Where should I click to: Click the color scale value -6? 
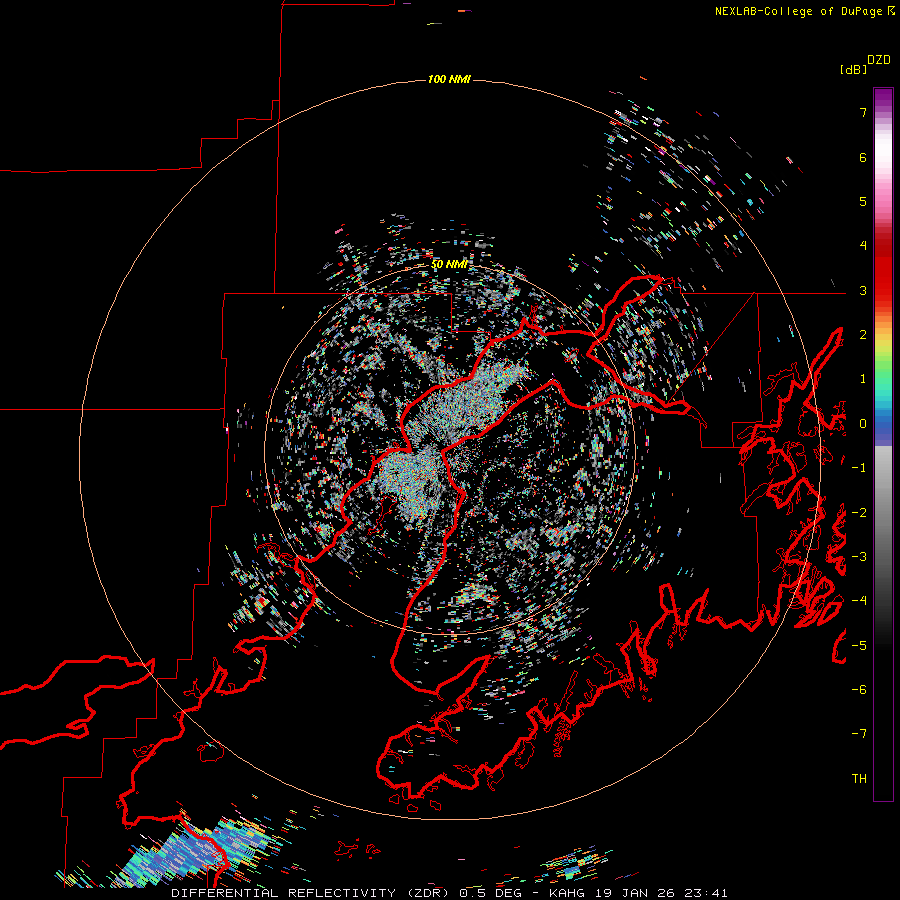859,690
